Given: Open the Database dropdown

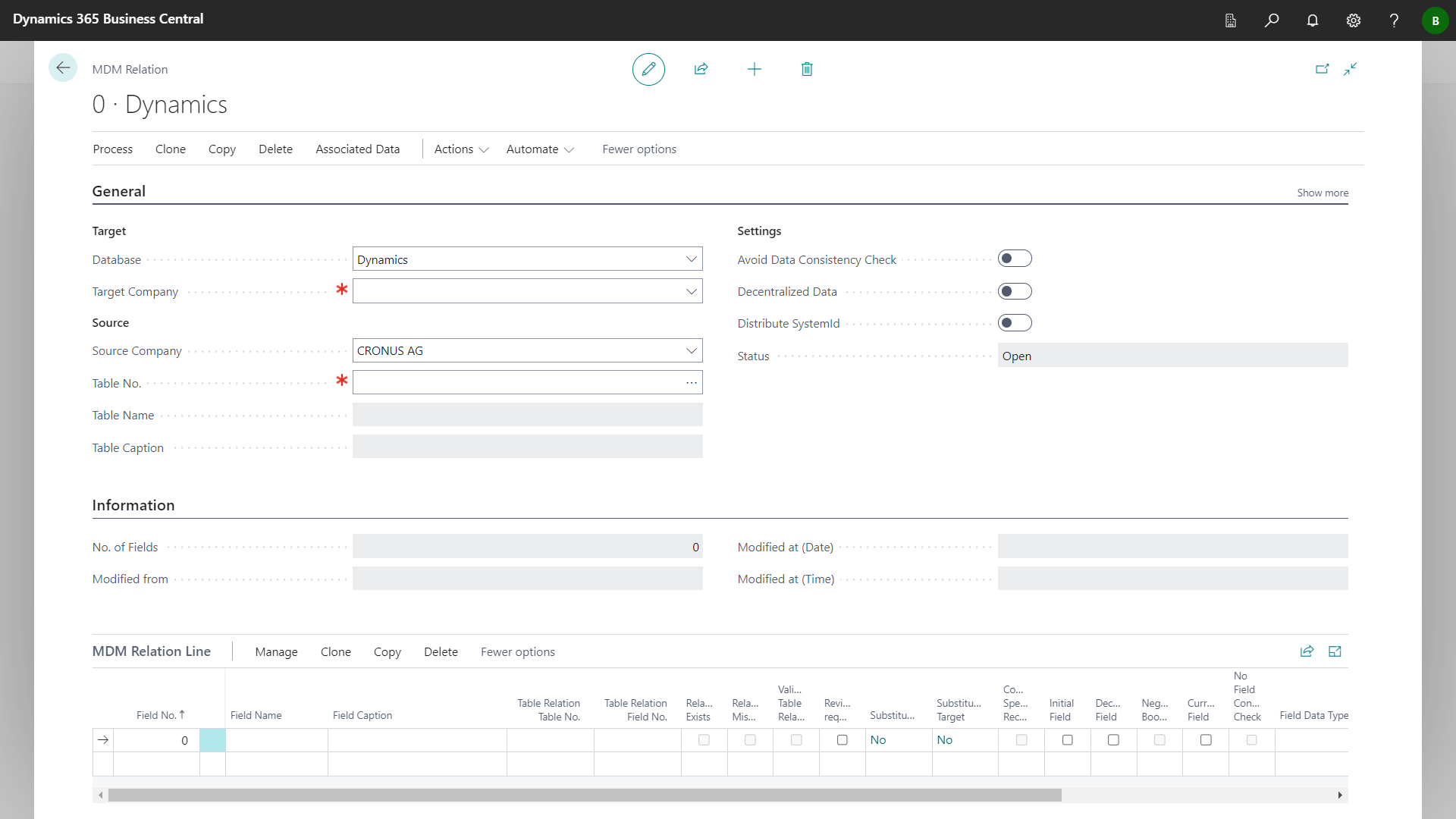Looking at the screenshot, I should click(x=692, y=259).
